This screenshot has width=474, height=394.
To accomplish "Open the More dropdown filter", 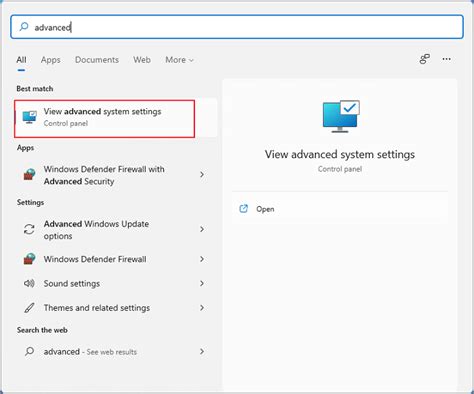I will tap(179, 60).
